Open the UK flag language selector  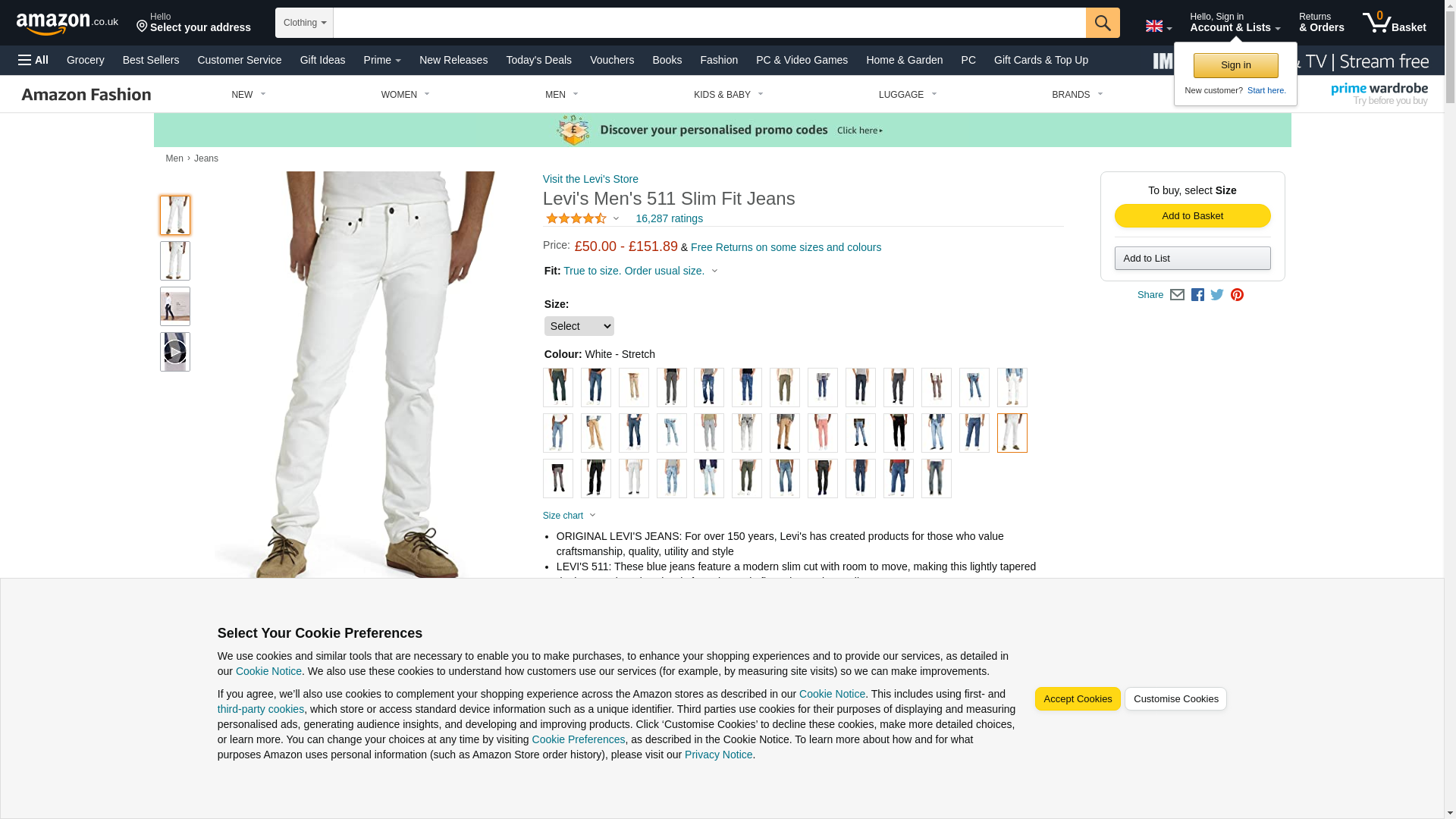click(1158, 27)
